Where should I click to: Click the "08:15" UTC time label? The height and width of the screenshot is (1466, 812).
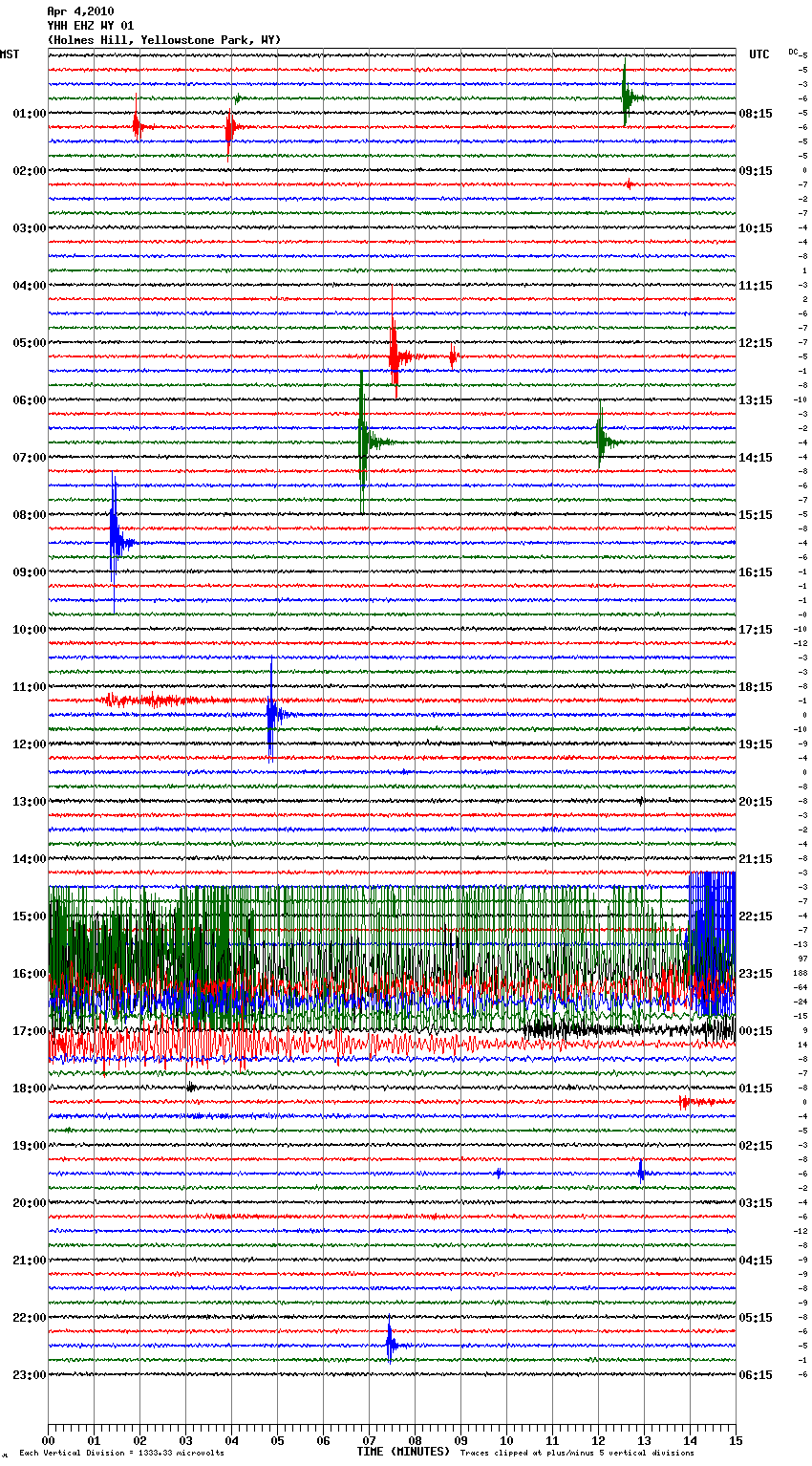pyautogui.click(x=756, y=114)
